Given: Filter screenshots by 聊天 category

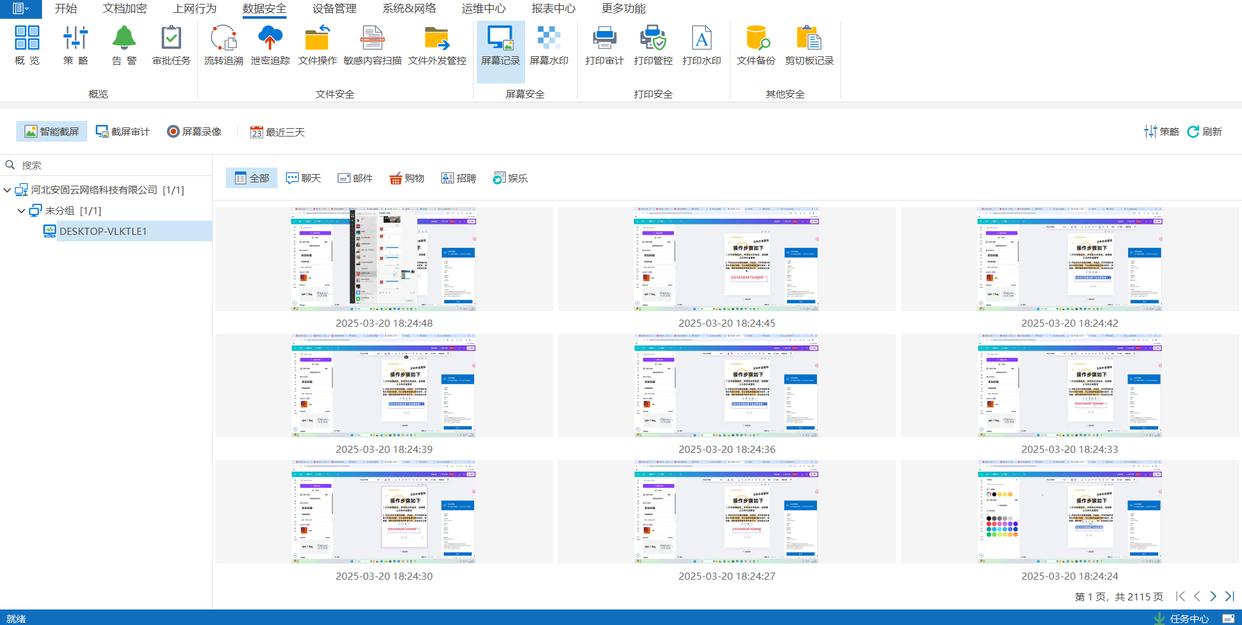Looking at the screenshot, I should pyautogui.click(x=303, y=178).
